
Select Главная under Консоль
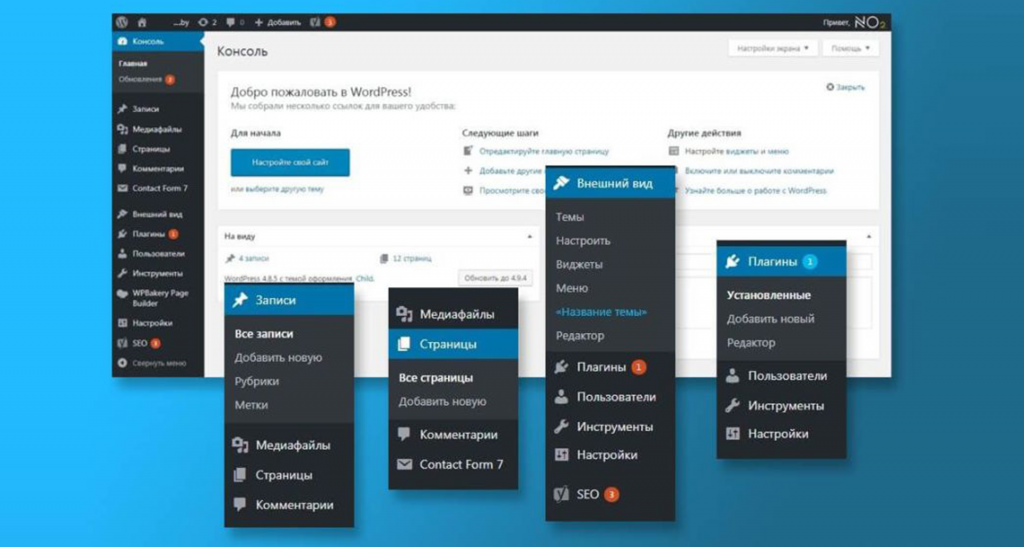click(133, 64)
